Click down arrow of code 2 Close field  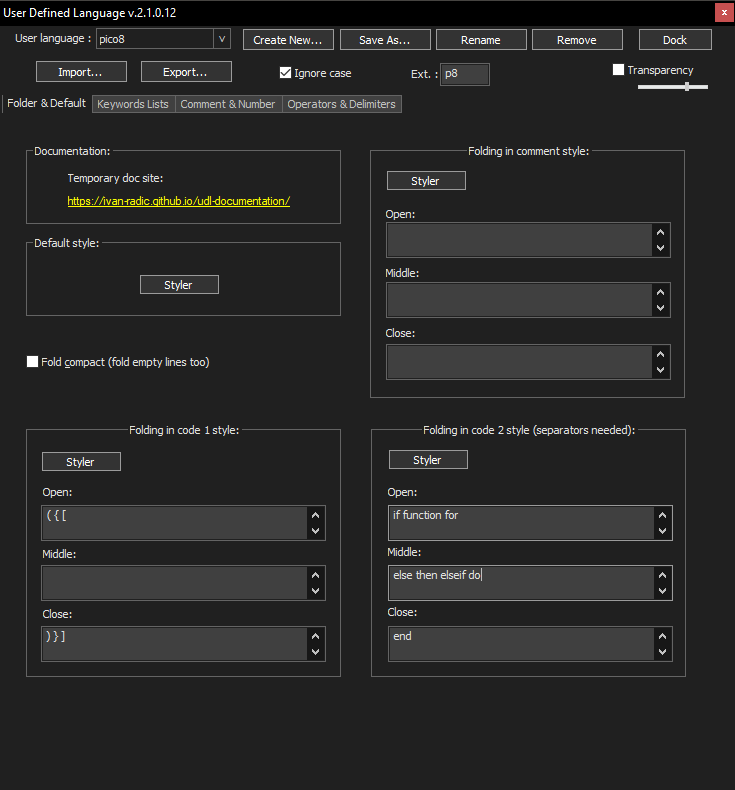[x=662, y=651]
